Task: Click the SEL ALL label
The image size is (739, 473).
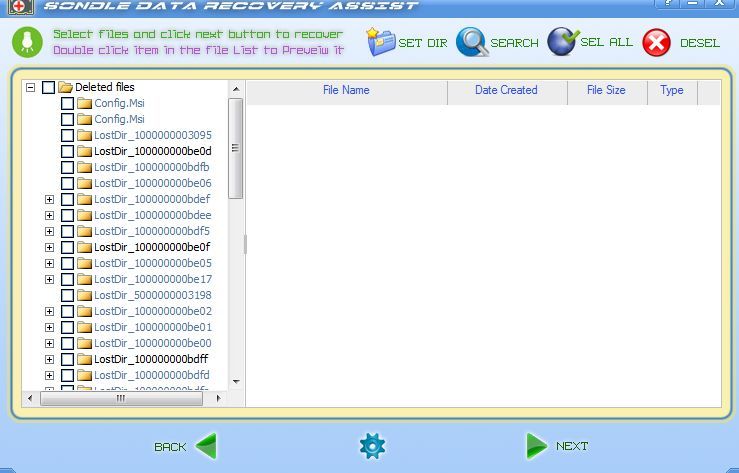Action: click(607, 42)
